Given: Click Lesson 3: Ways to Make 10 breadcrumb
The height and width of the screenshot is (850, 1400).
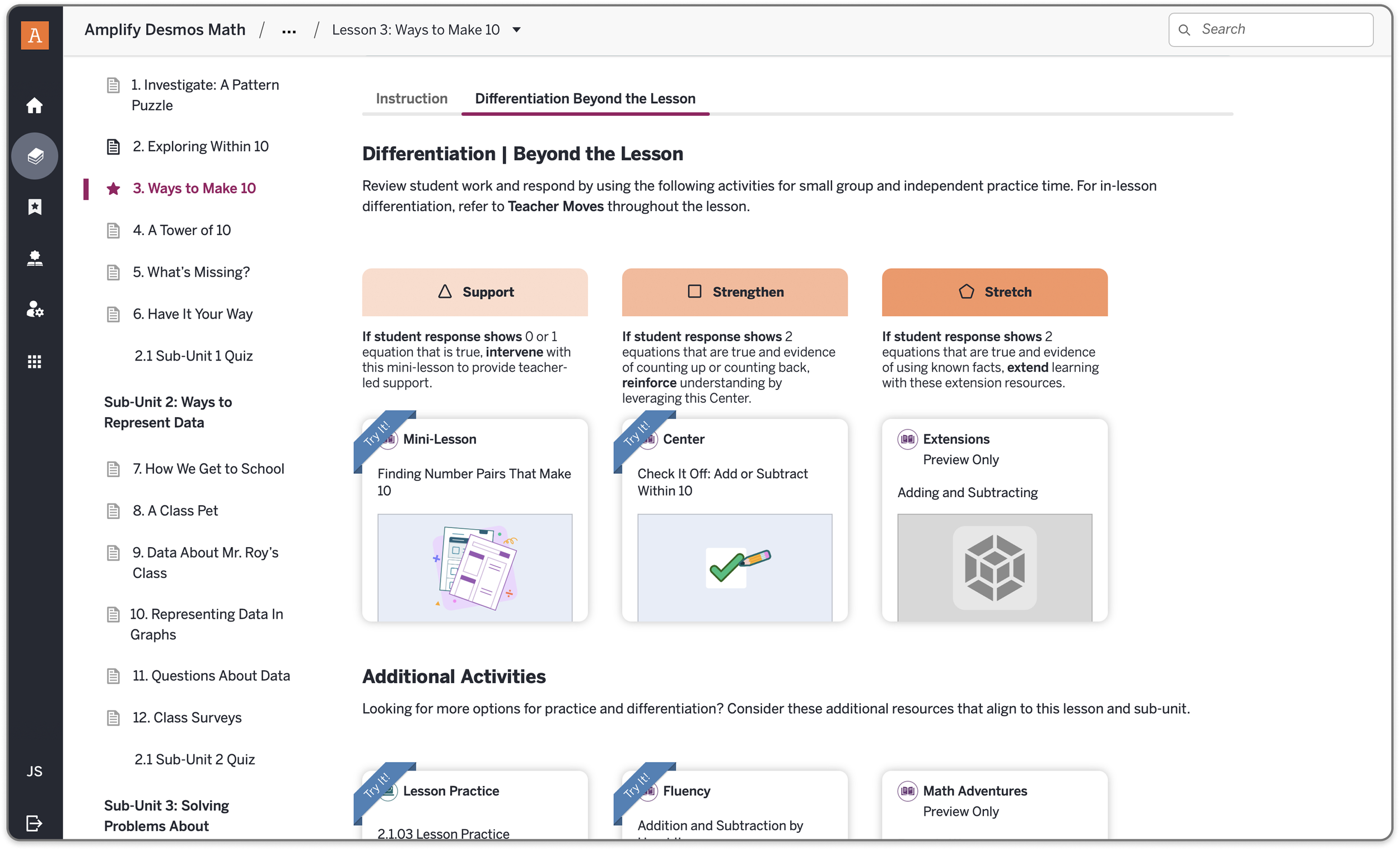Looking at the screenshot, I should coord(416,30).
